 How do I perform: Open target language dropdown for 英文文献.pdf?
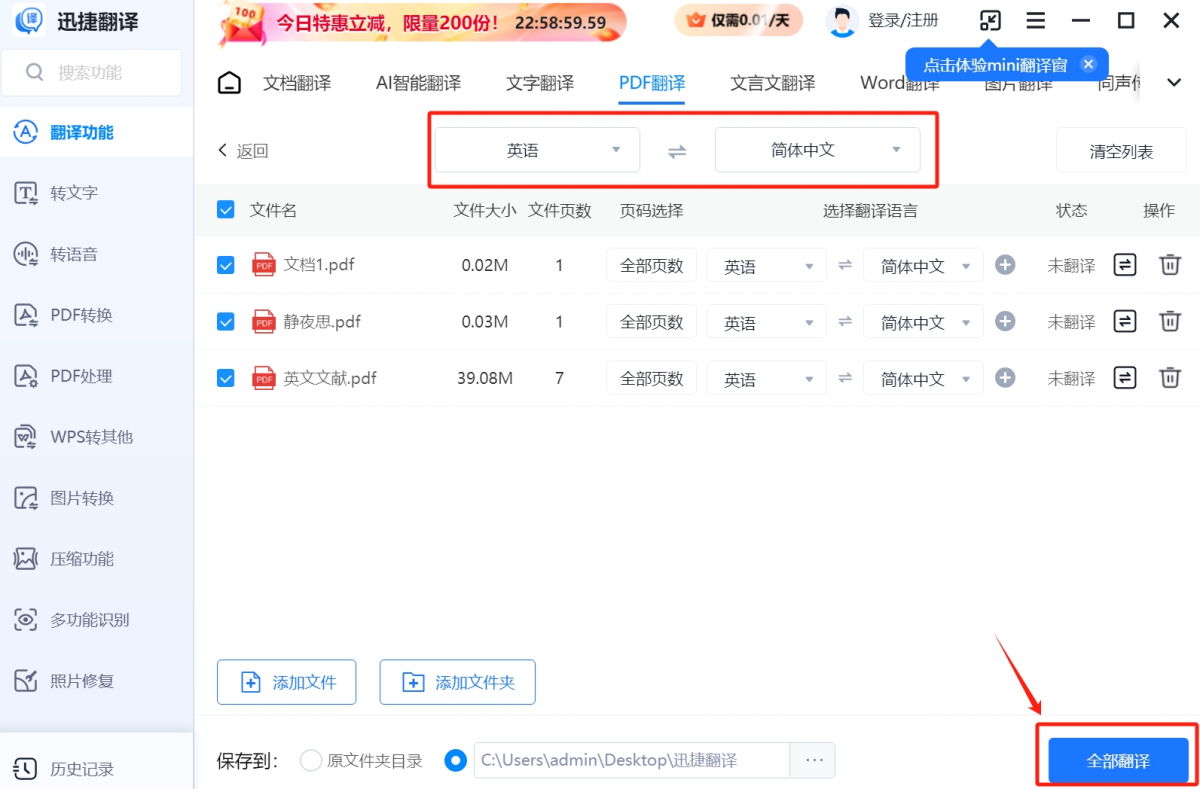tap(923, 379)
